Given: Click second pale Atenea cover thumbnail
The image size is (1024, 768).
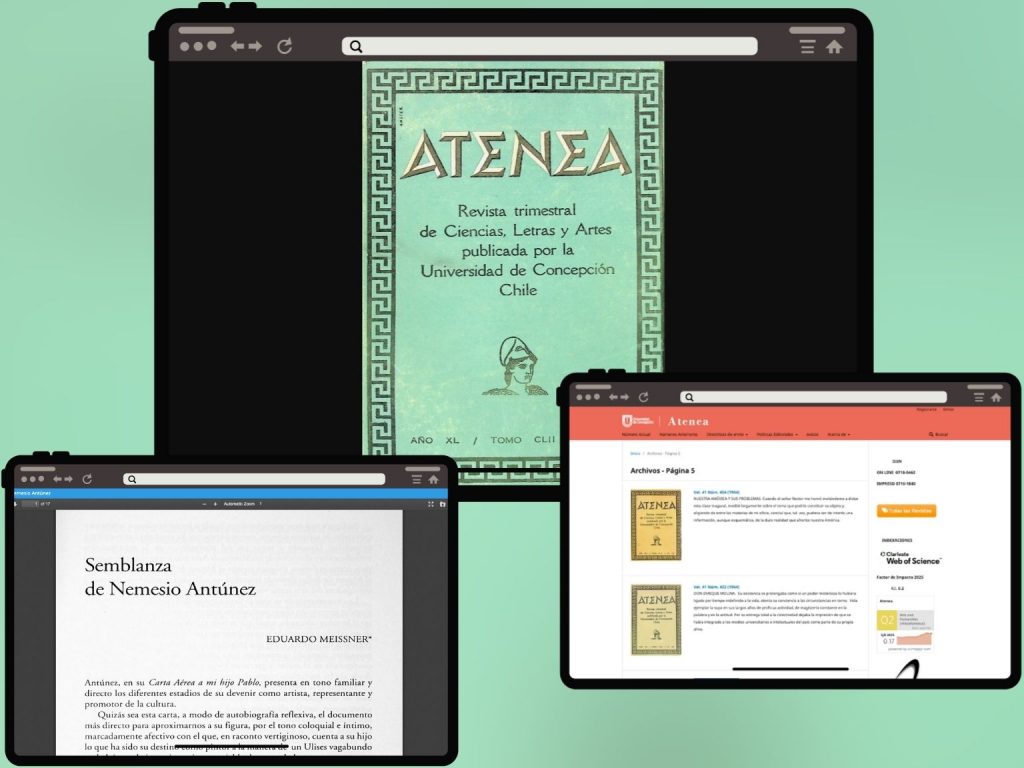Looking at the screenshot, I should [x=656, y=620].
